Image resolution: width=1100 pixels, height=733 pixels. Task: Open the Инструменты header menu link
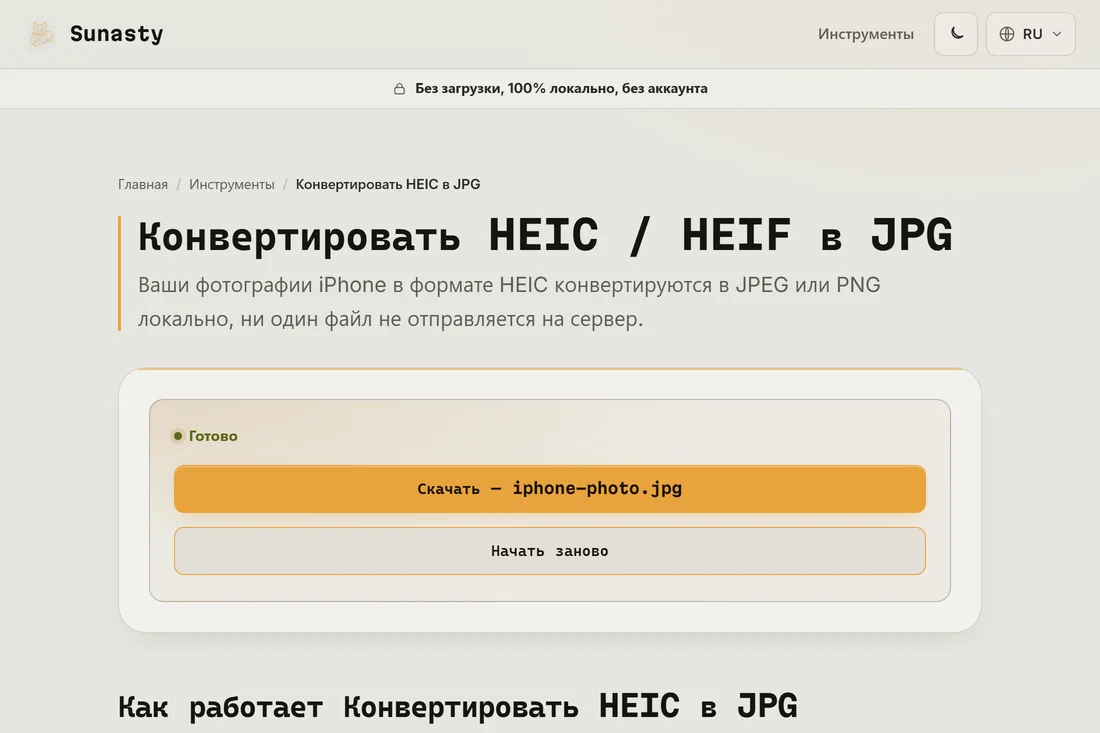click(x=866, y=34)
